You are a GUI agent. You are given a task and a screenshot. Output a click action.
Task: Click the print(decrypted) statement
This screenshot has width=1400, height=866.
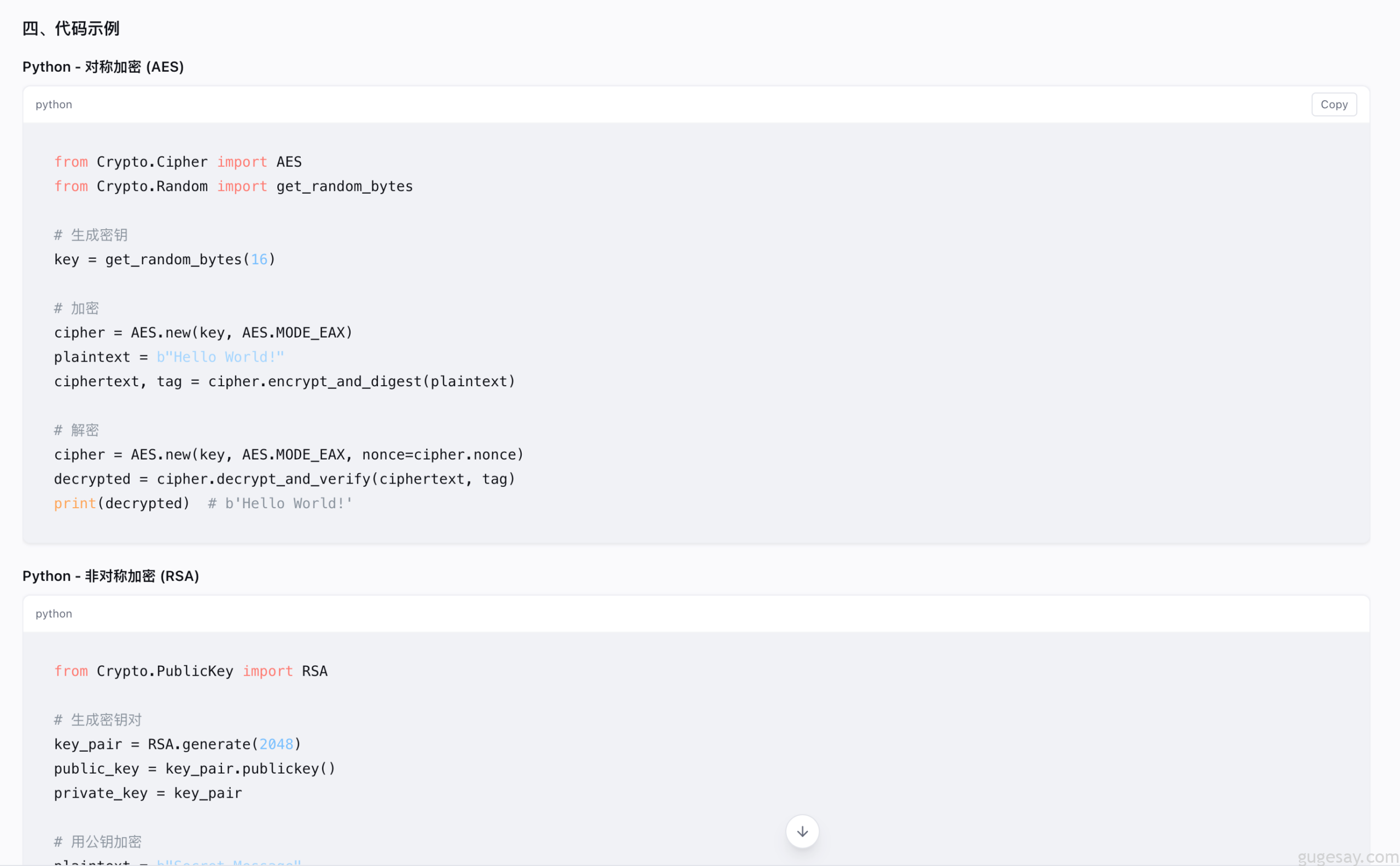121,503
